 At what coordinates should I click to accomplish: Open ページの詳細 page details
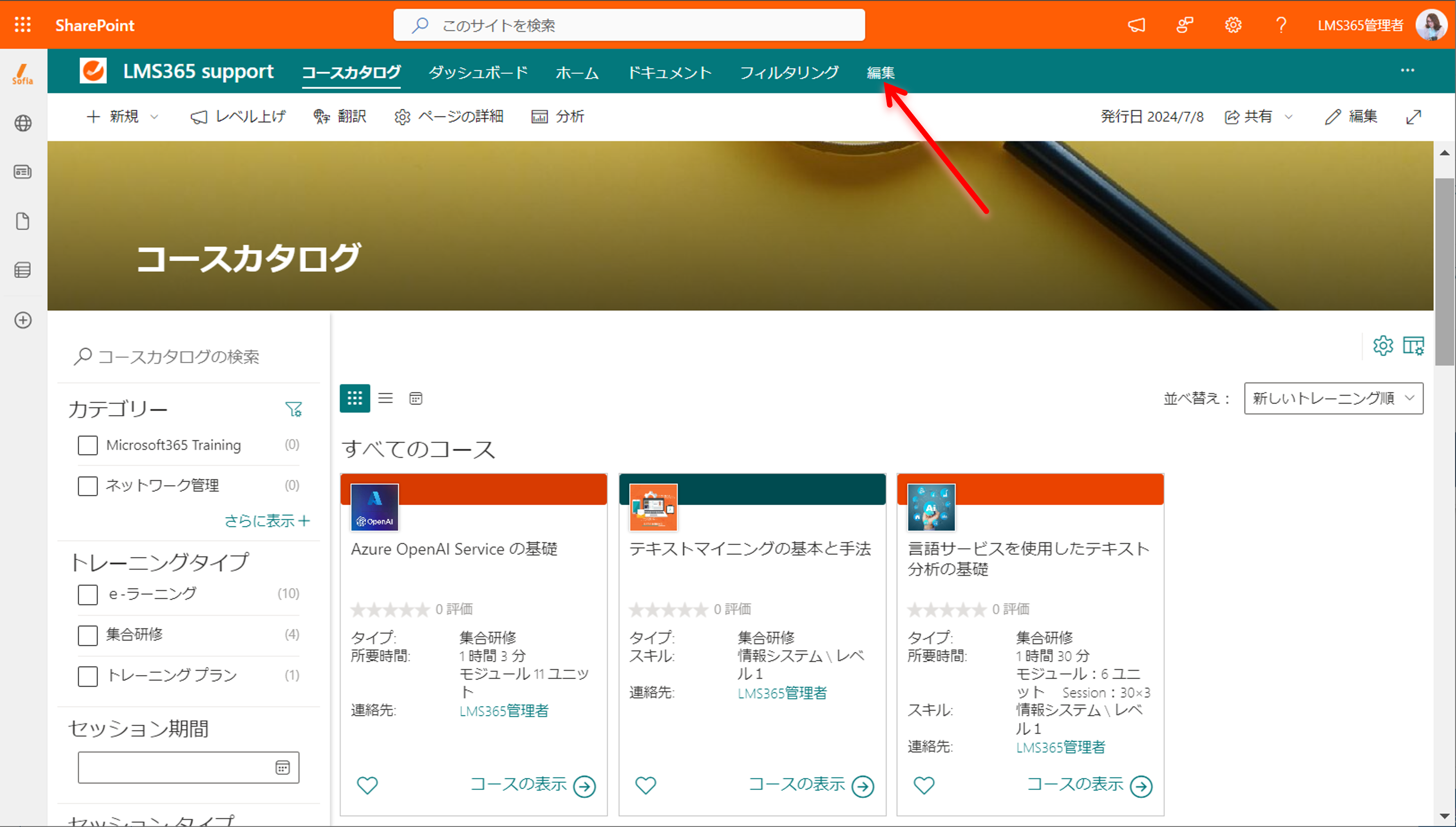449,116
